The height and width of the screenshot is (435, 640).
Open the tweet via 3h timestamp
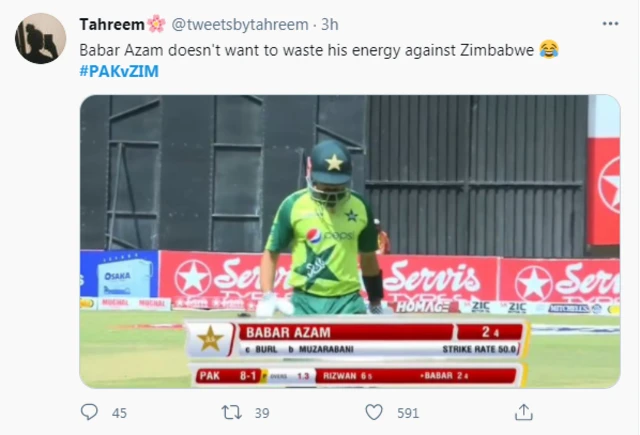tap(330, 24)
